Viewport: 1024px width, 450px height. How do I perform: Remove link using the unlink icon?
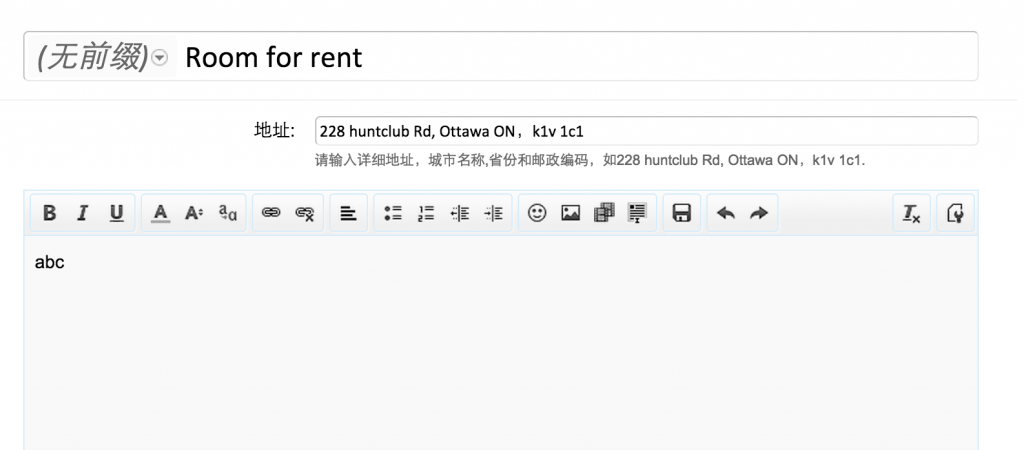(x=305, y=213)
